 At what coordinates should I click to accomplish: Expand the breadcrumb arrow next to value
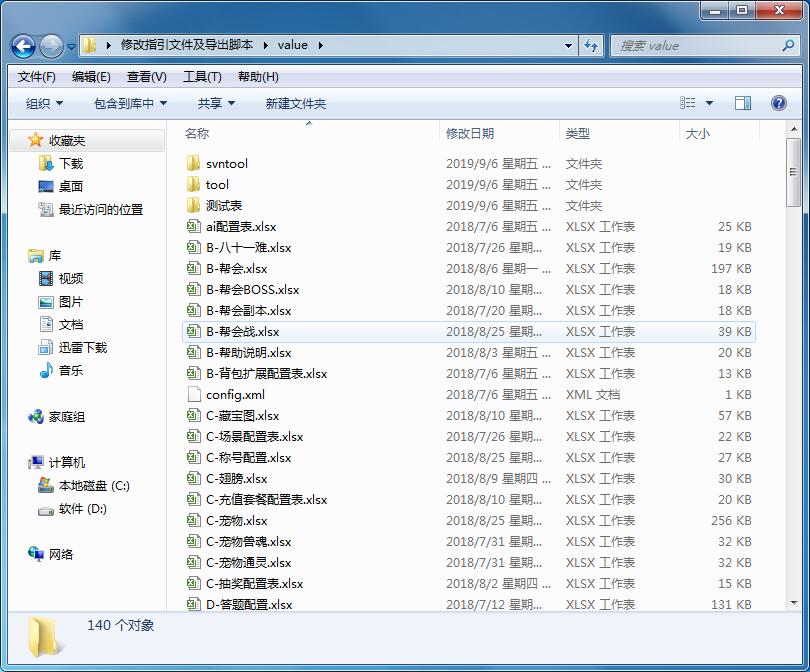(321, 45)
